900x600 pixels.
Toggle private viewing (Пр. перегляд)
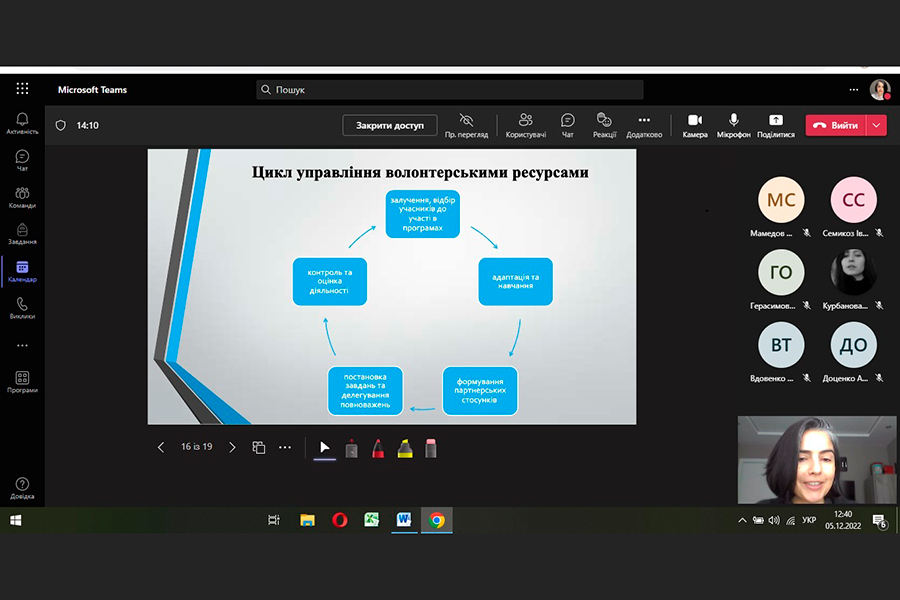pos(467,121)
